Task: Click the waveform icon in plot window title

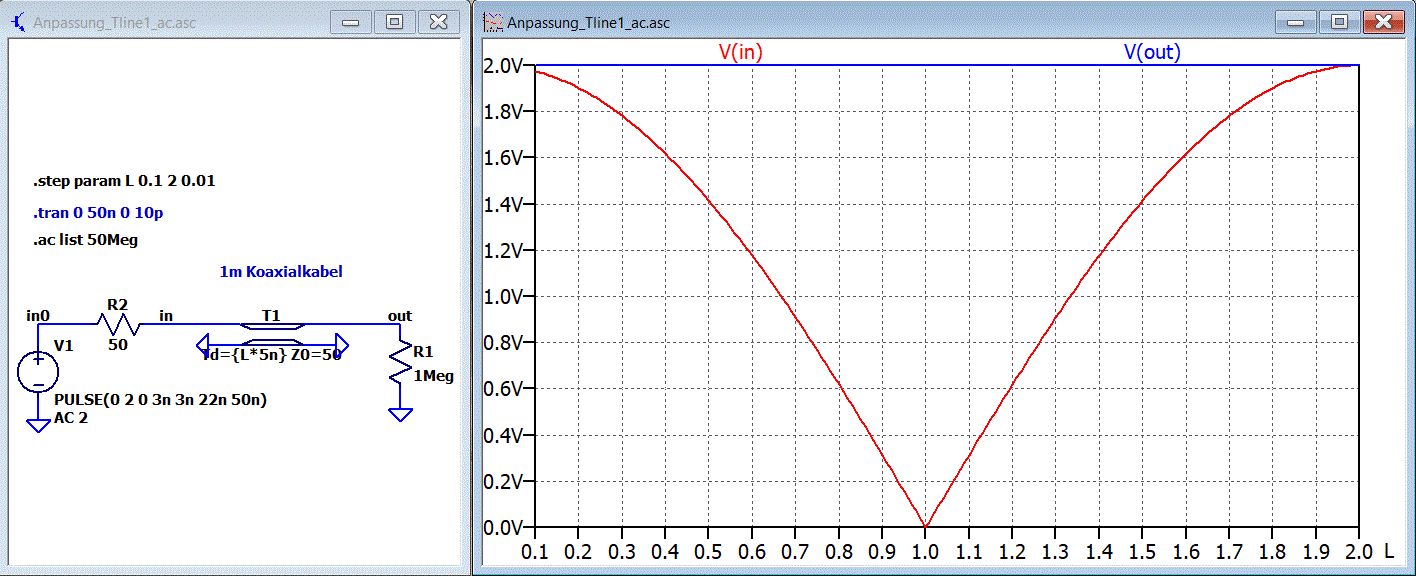Action: click(493, 21)
